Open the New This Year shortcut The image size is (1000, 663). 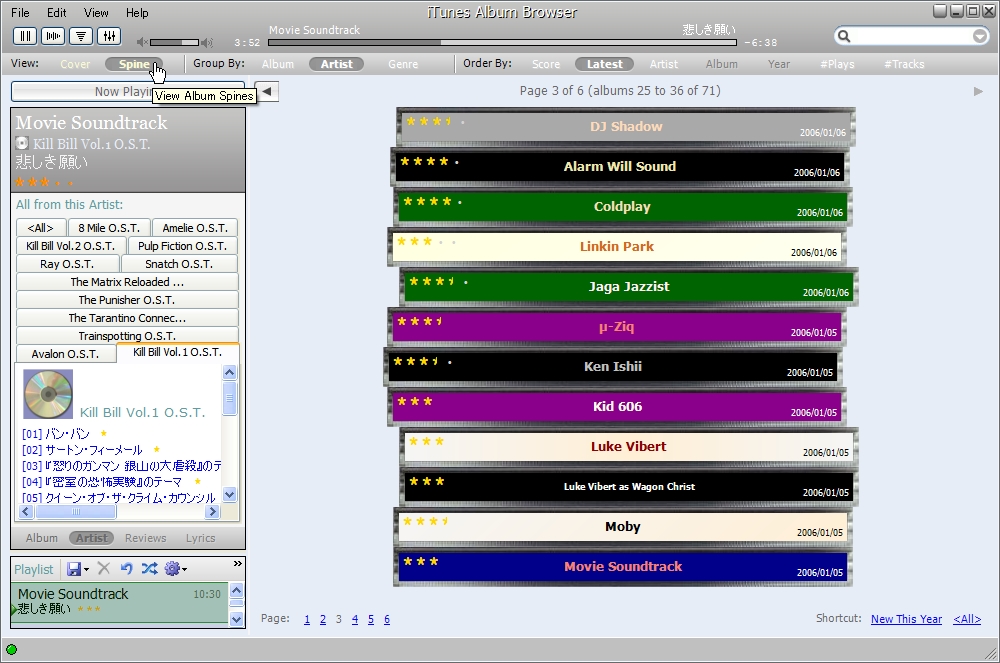tap(906, 619)
